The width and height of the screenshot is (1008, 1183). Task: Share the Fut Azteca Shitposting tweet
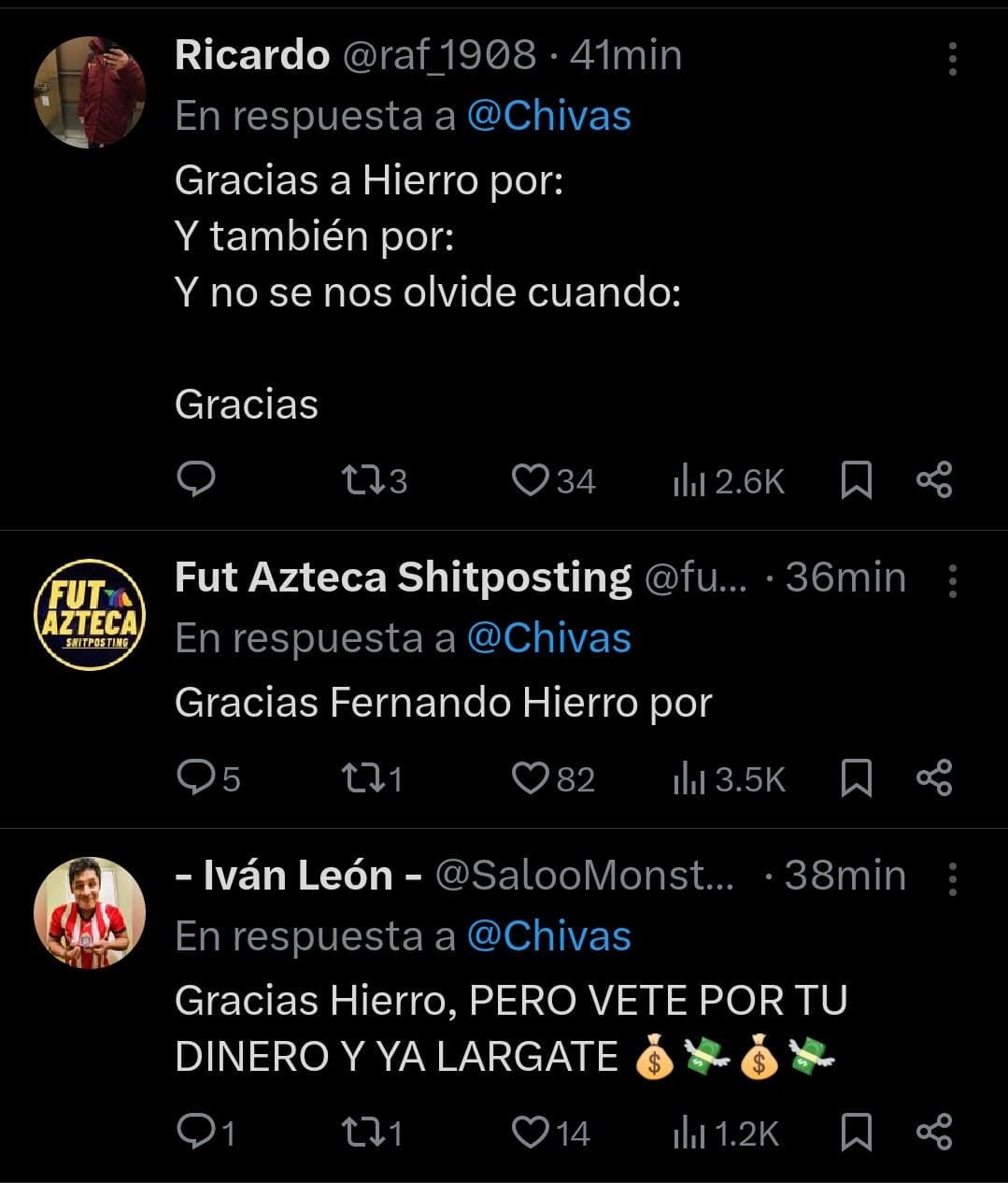tap(934, 777)
